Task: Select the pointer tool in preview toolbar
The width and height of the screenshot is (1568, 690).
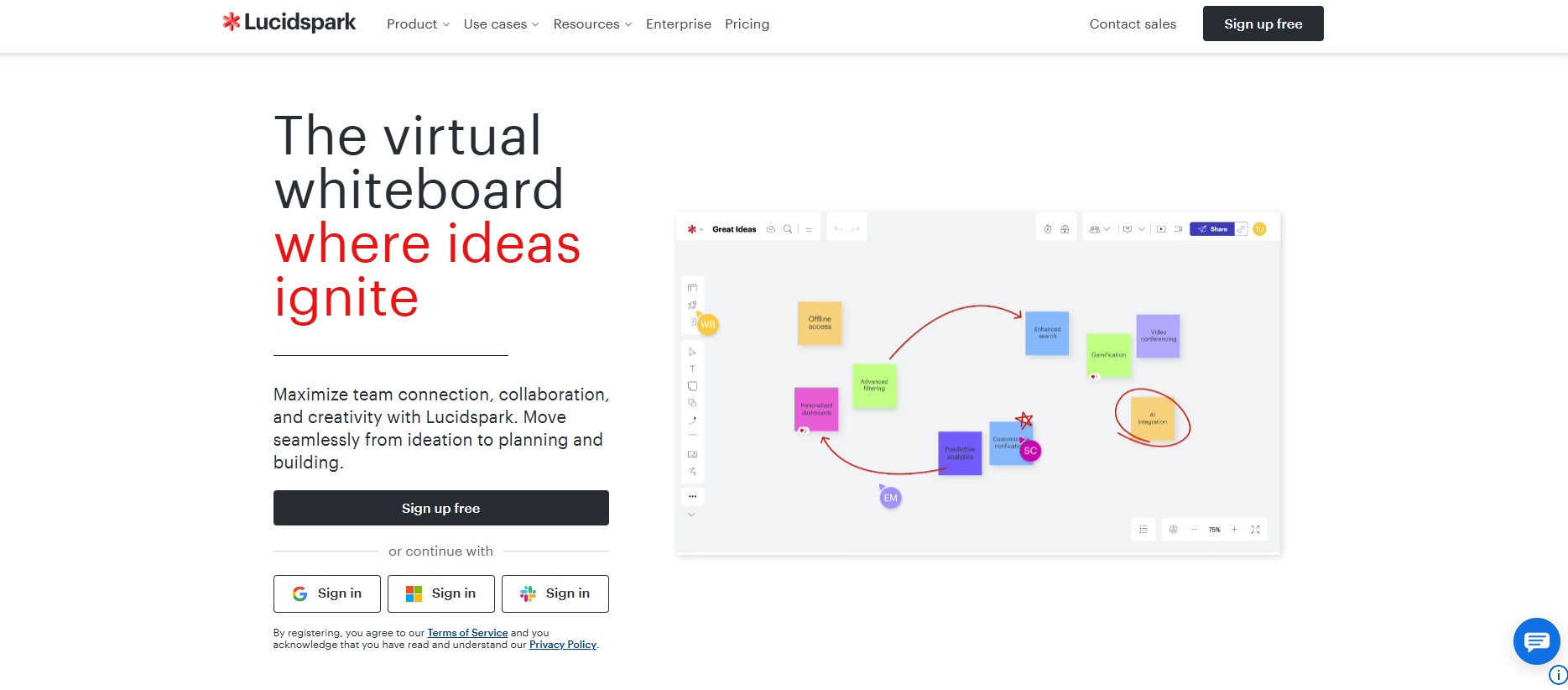Action: 692,352
